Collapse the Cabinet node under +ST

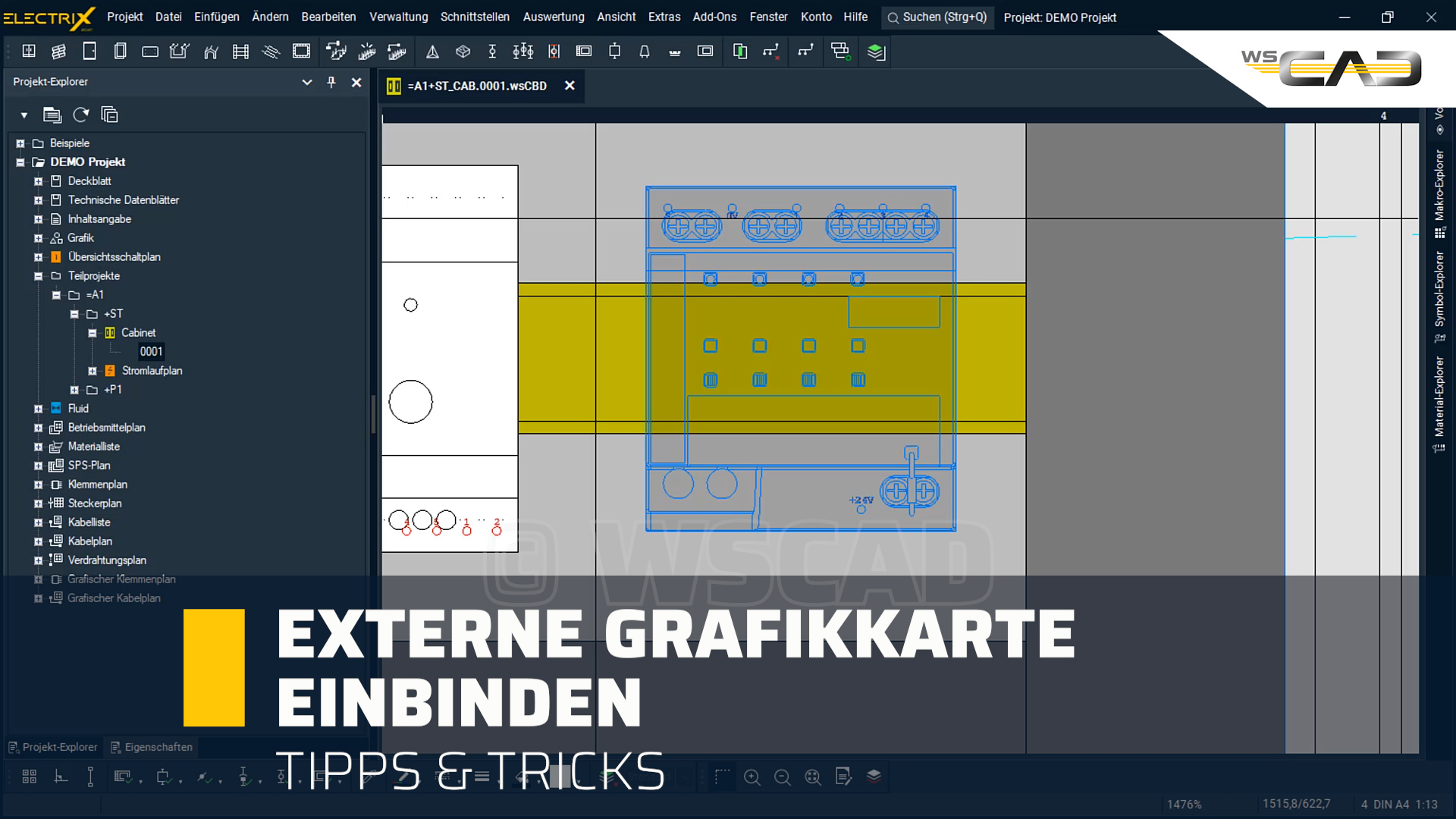click(x=93, y=332)
